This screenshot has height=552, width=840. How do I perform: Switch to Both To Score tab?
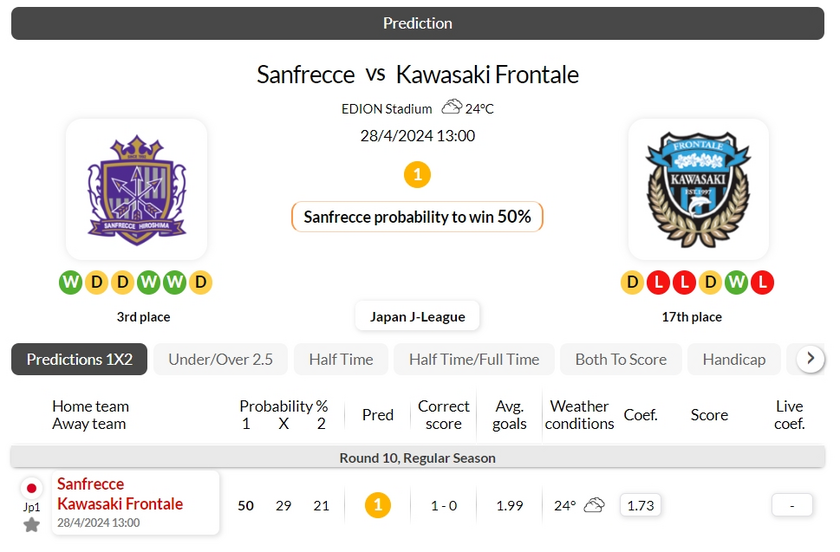(x=621, y=359)
